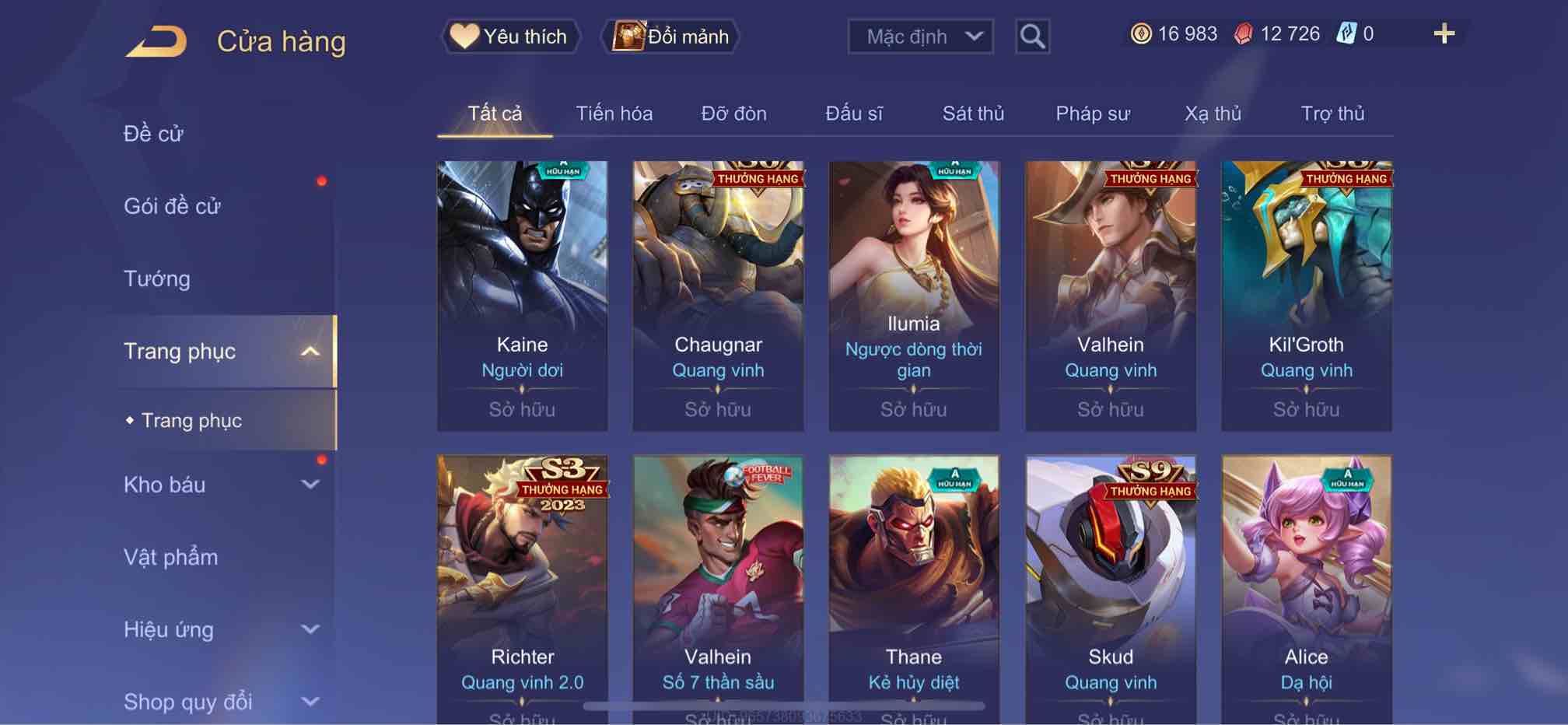This screenshot has width=1568, height=725.
Task: Tap the plus icon to add currency
Action: [x=1444, y=33]
